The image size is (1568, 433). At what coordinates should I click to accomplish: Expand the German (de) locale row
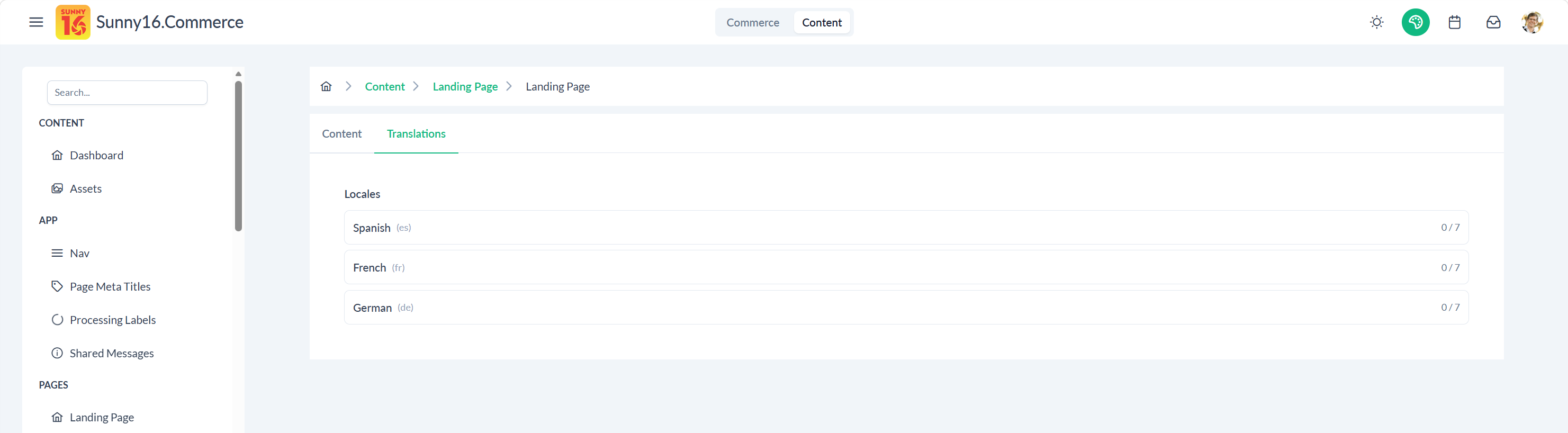click(x=906, y=308)
